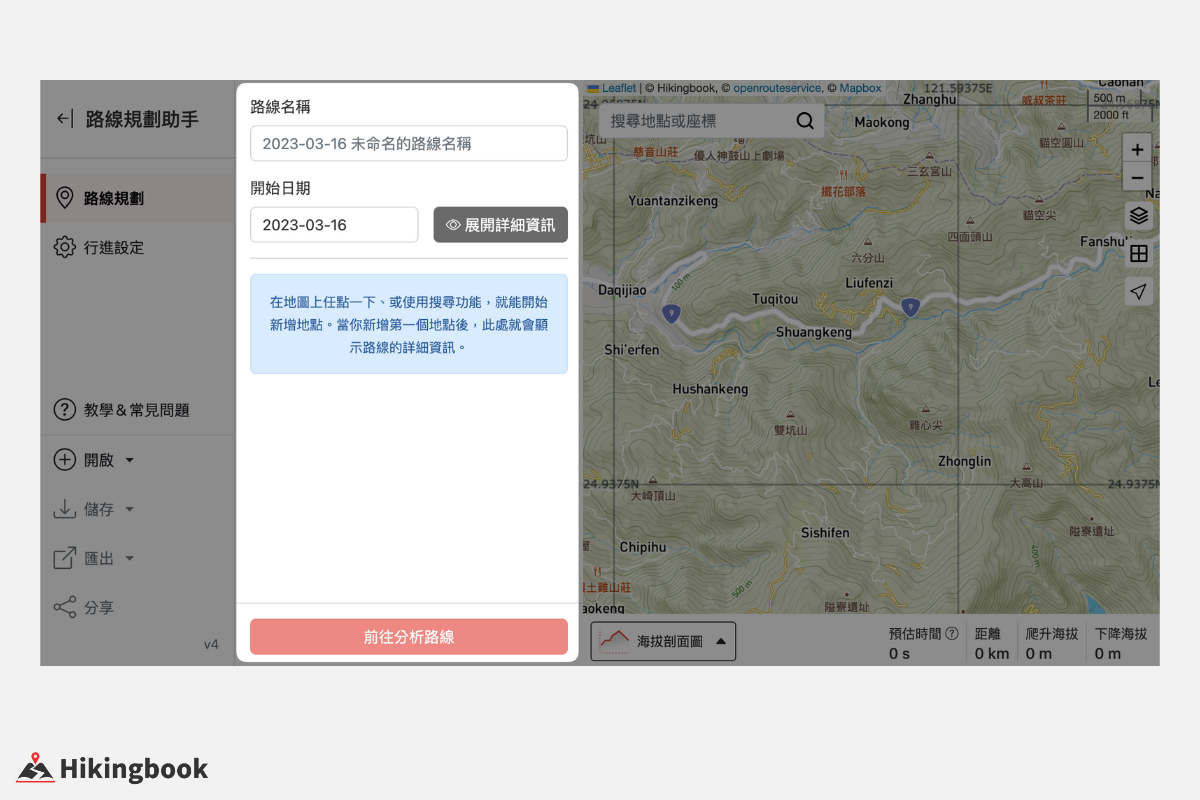Click the Maokong label on the map
This screenshot has width=1200, height=800.
tap(882, 122)
